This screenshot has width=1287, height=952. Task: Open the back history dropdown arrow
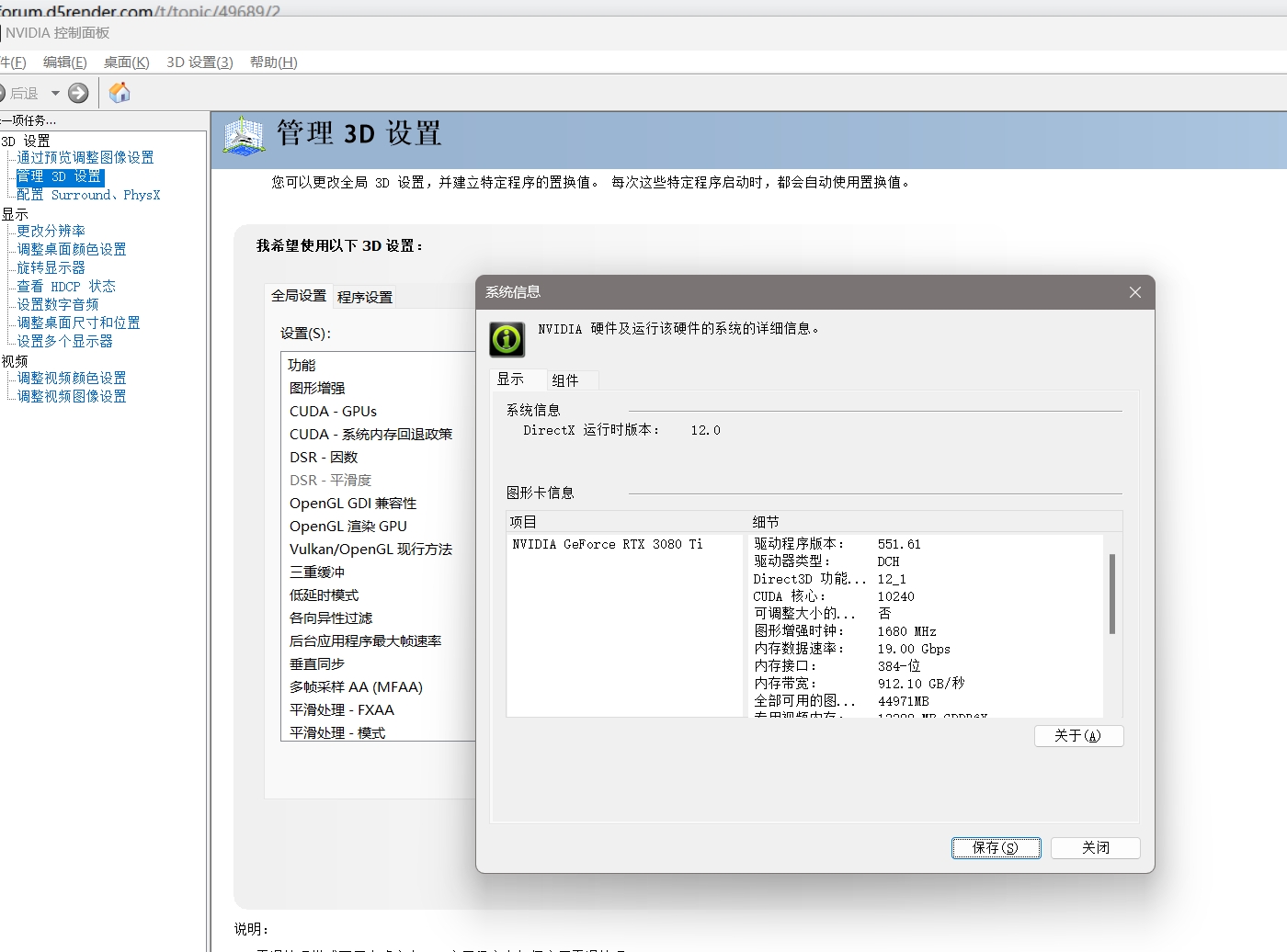tap(55, 93)
